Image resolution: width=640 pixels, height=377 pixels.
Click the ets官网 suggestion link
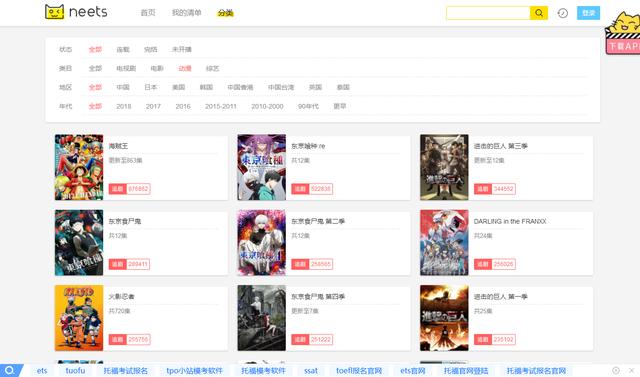pos(413,370)
